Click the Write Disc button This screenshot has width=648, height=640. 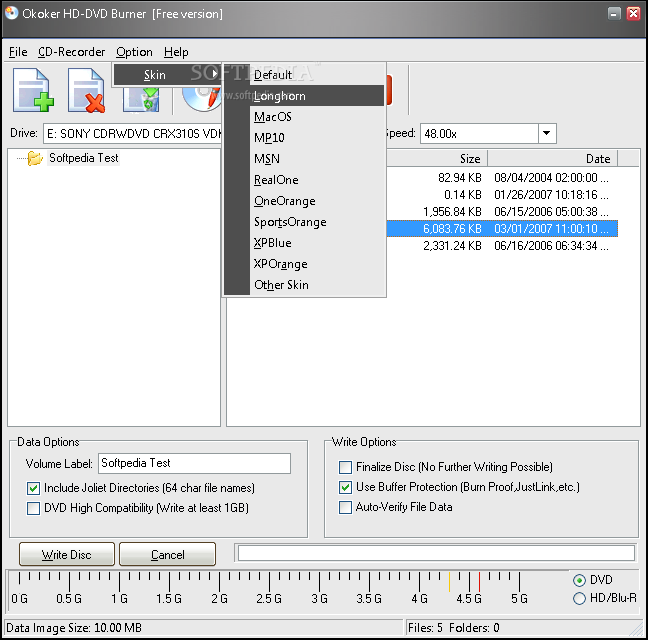[x=67, y=554]
